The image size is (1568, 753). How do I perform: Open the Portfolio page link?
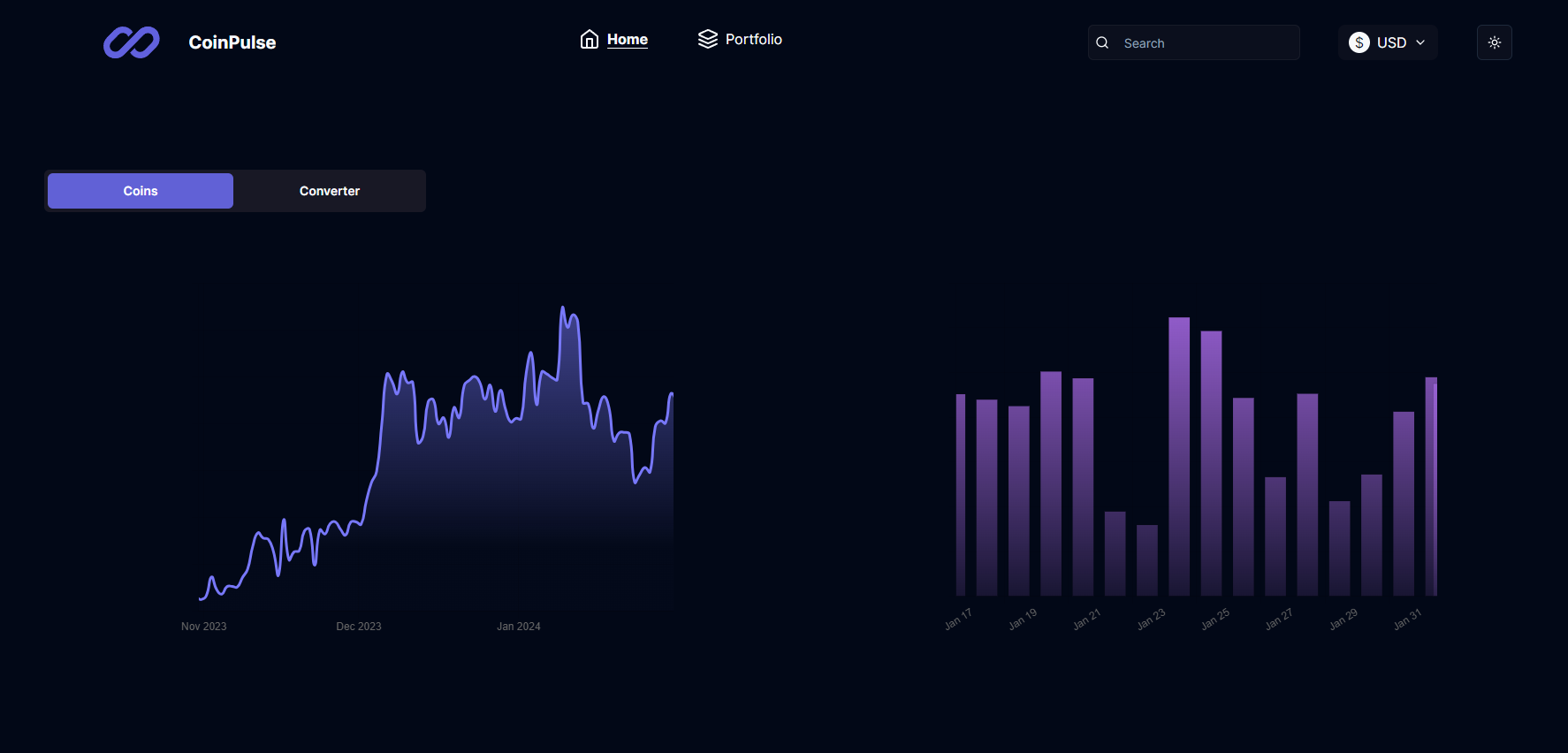pos(753,40)
